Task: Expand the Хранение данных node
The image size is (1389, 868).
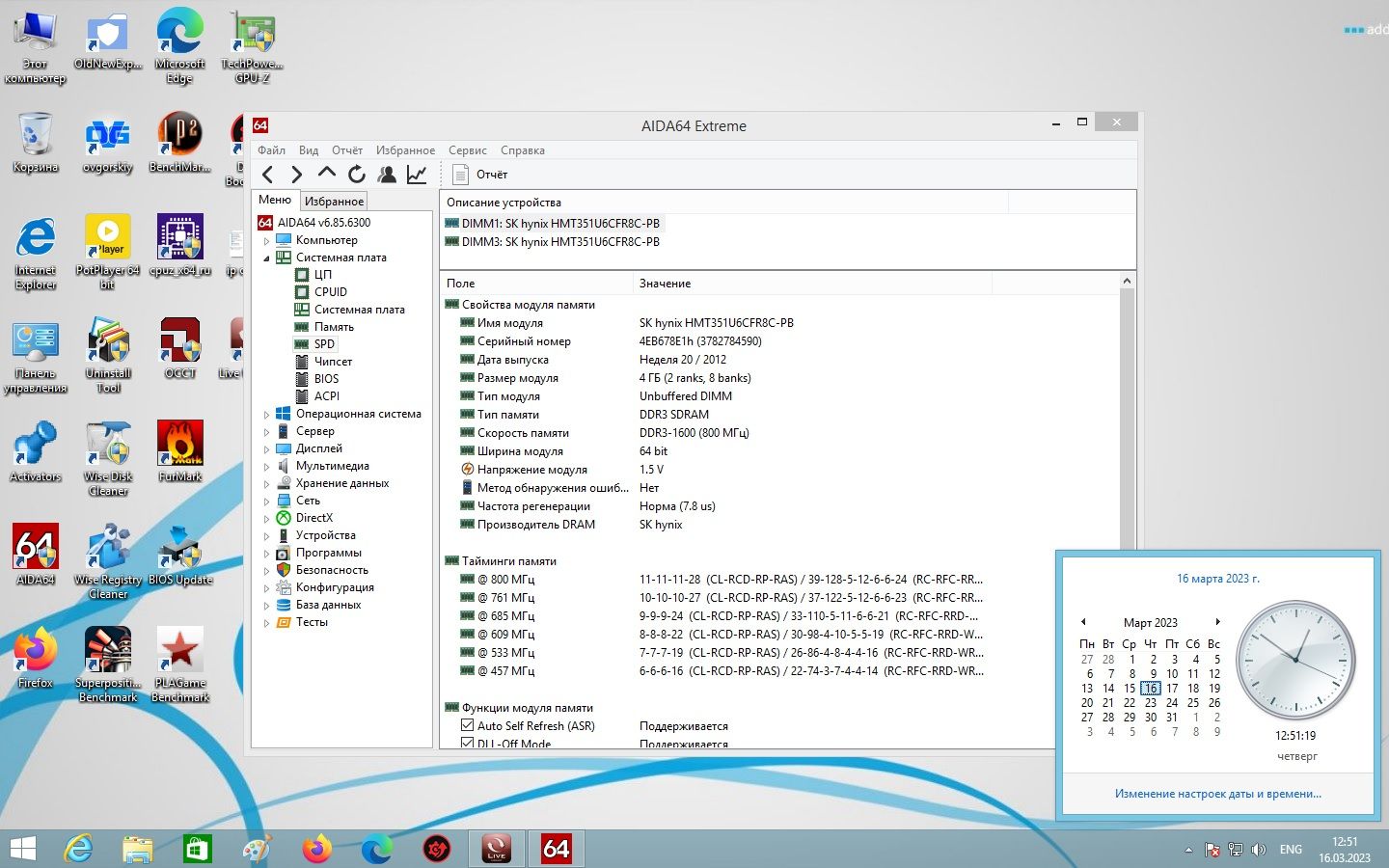Action: pos(267,484)
